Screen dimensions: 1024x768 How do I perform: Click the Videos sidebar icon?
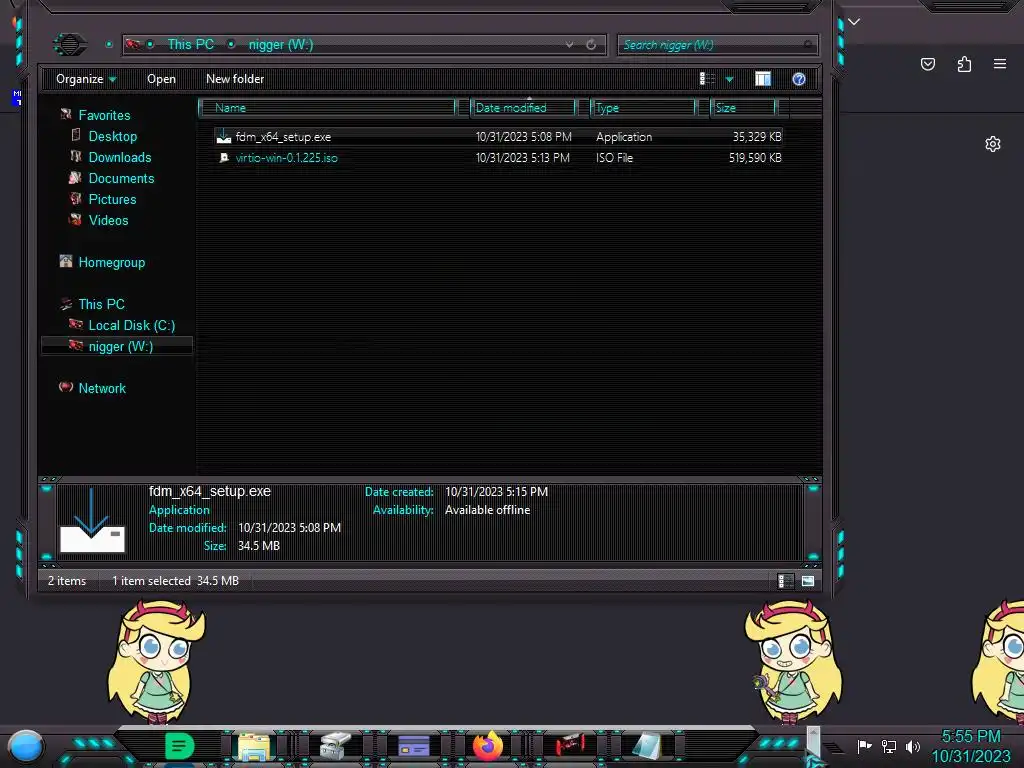click(x=76, y=219)
